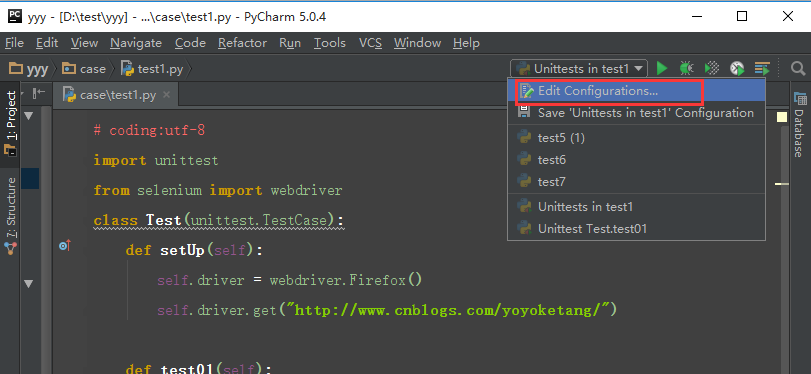Click the 'def setUp(self):' line
Viewport: 811px width, 374px height.
(194, 250)
